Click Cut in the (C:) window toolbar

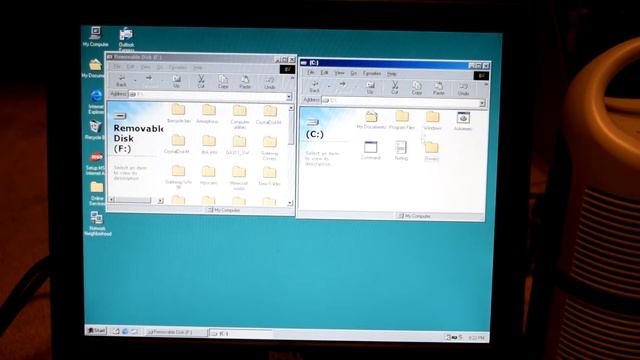click(395, 87)
